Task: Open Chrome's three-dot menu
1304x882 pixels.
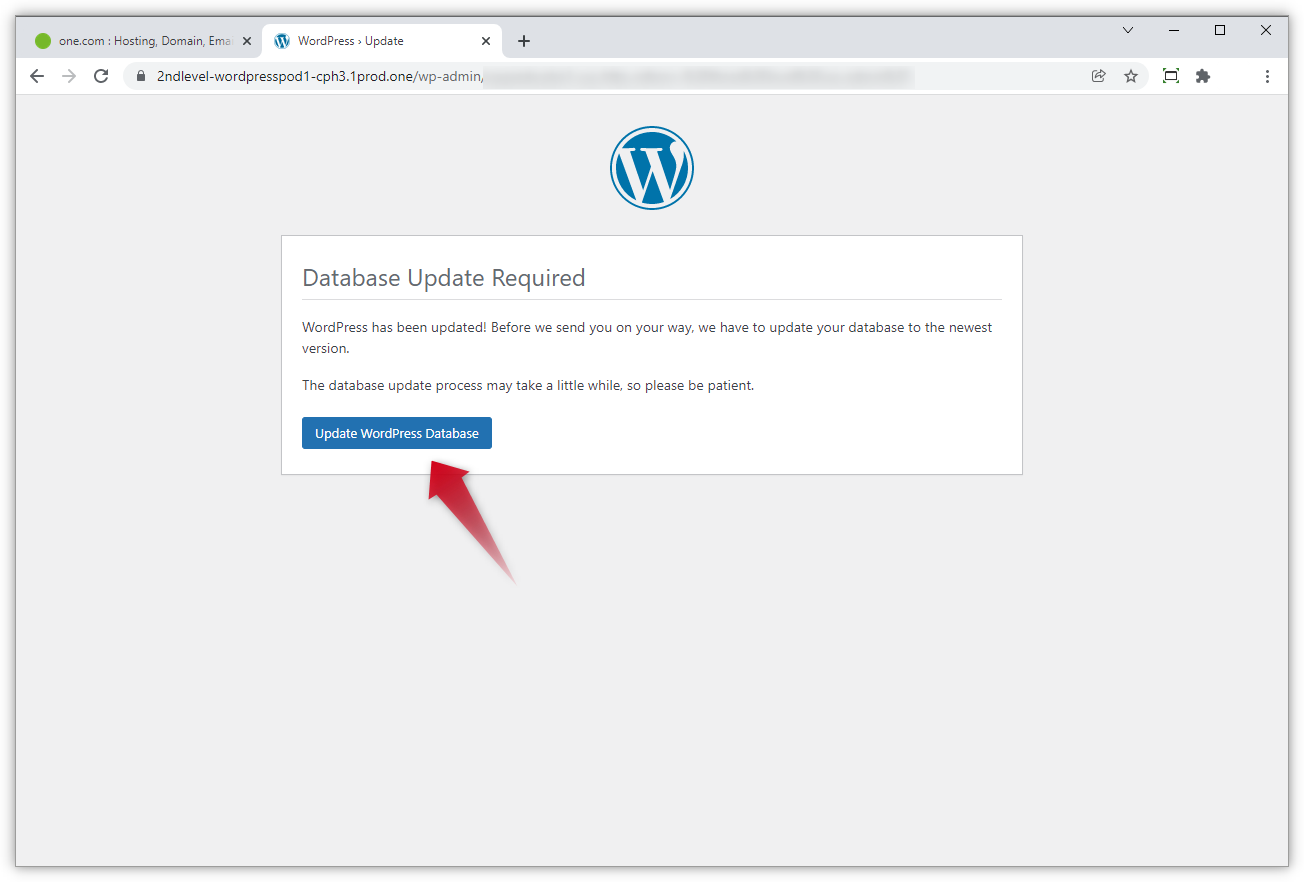Action: point(1267,76)
